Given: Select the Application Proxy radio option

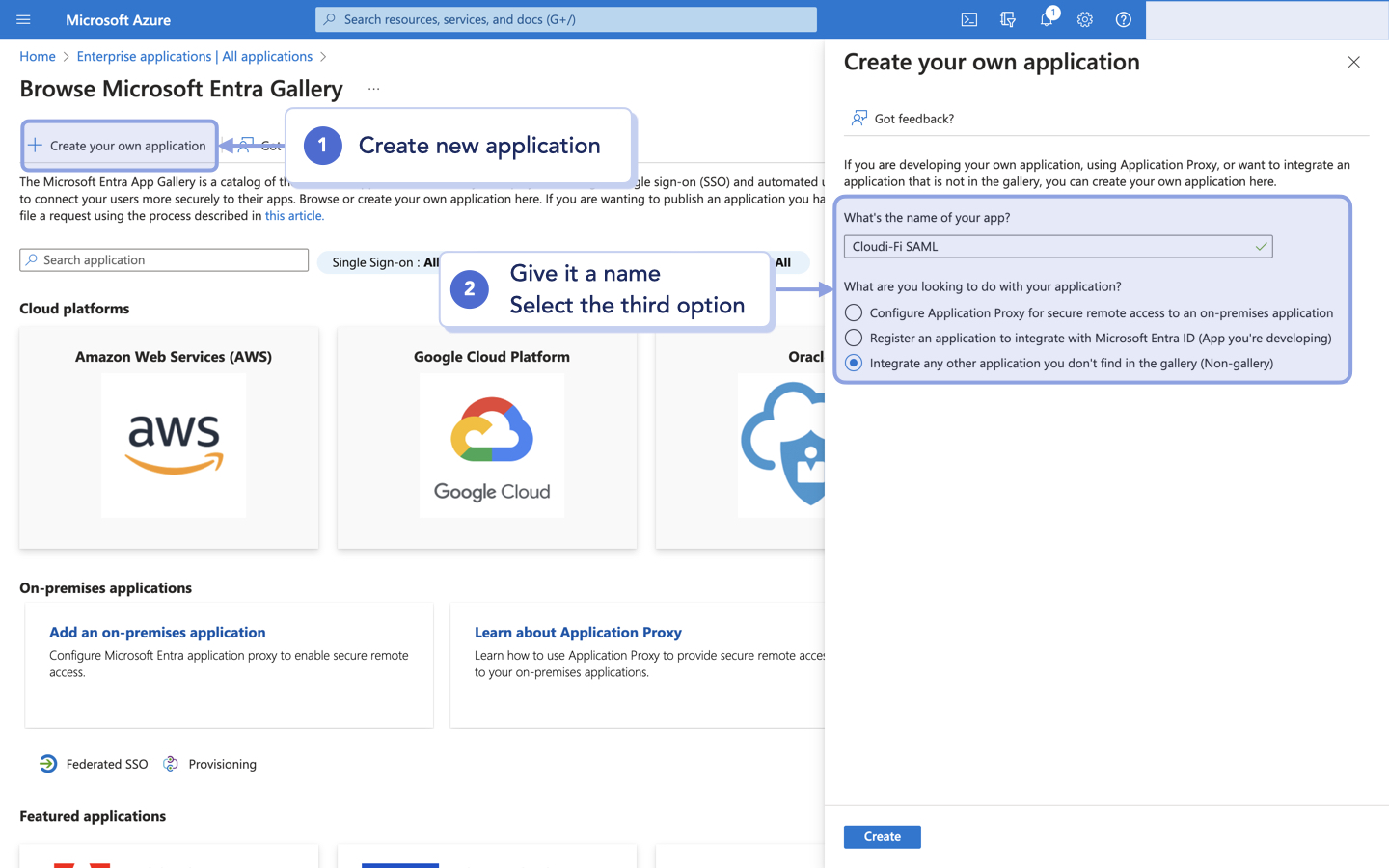Looking at the screenshot, I should [852, 312].
